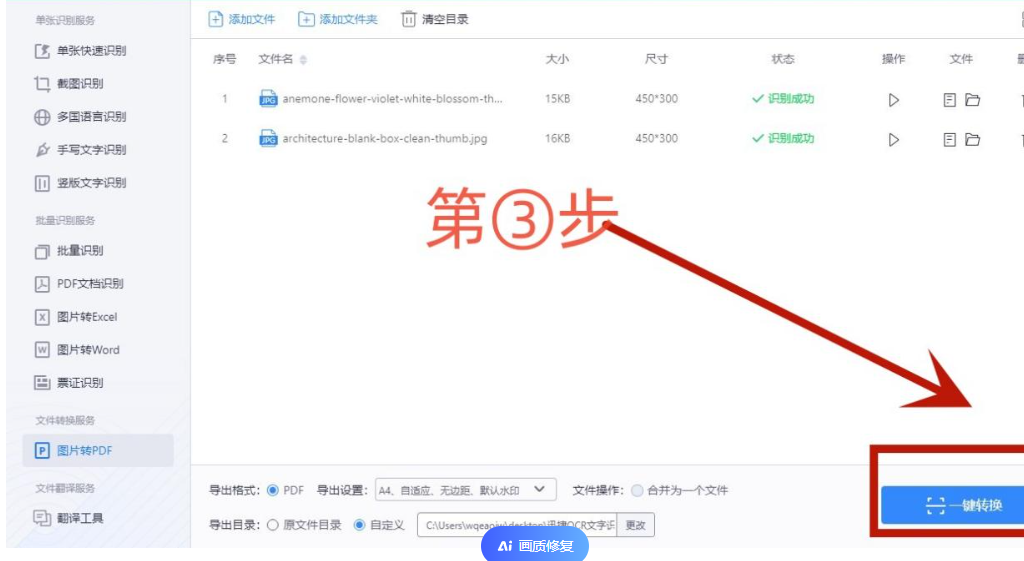The image size is (1024, 561).
Task: Click the Ai 画质修复 button
Action: pyautogui.click(x=535, y=545)
